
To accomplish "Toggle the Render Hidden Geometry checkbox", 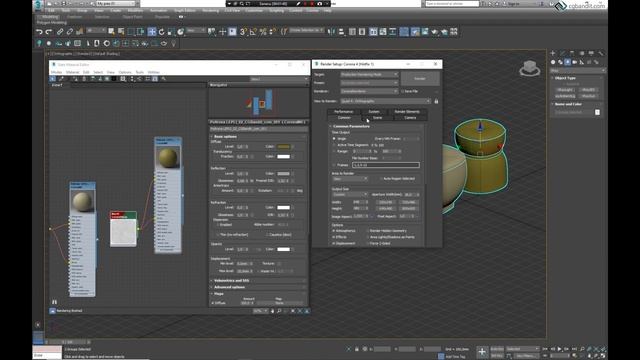I will click(x=367, y=231).
